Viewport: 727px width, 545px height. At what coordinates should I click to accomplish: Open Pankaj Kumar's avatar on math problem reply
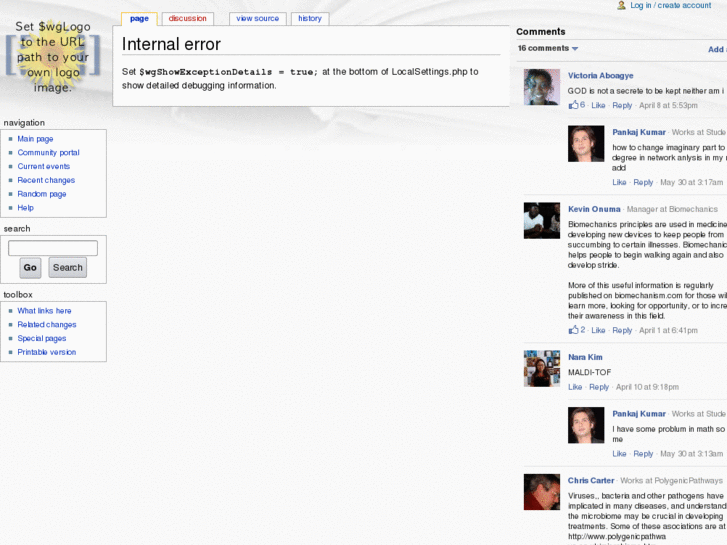coord(586,425)
